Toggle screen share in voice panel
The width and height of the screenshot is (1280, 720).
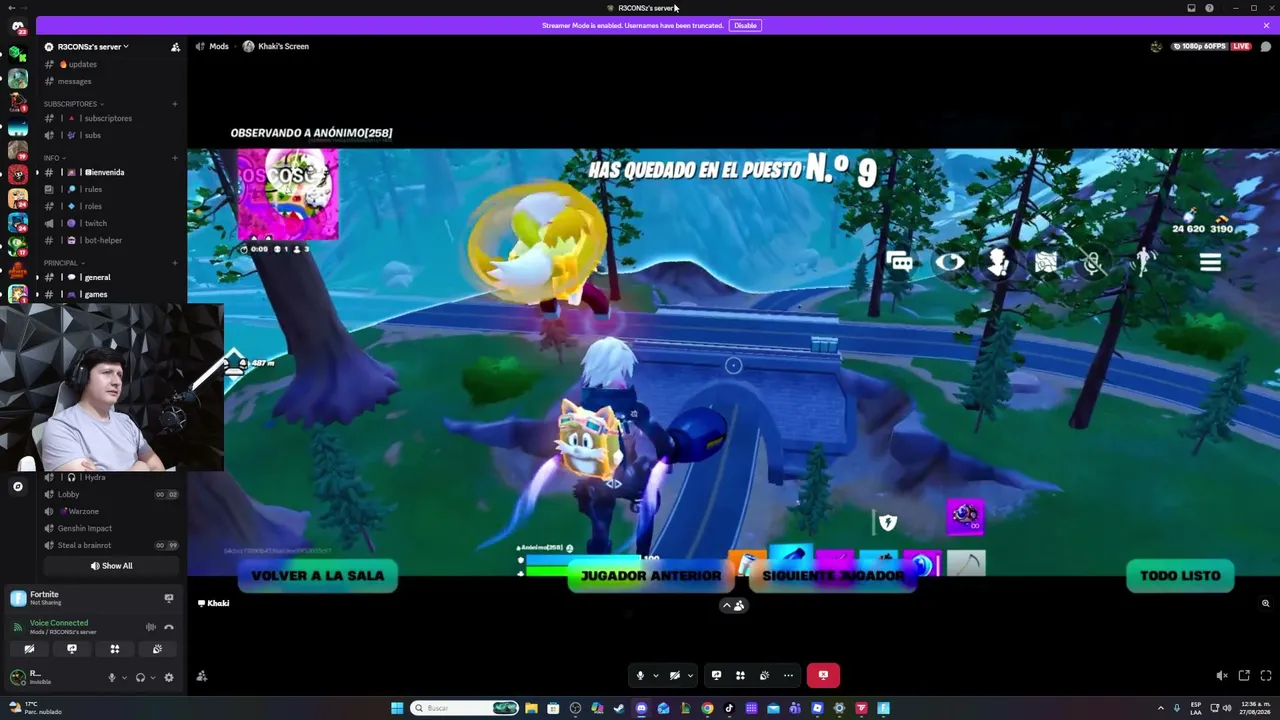pos(72,649)
